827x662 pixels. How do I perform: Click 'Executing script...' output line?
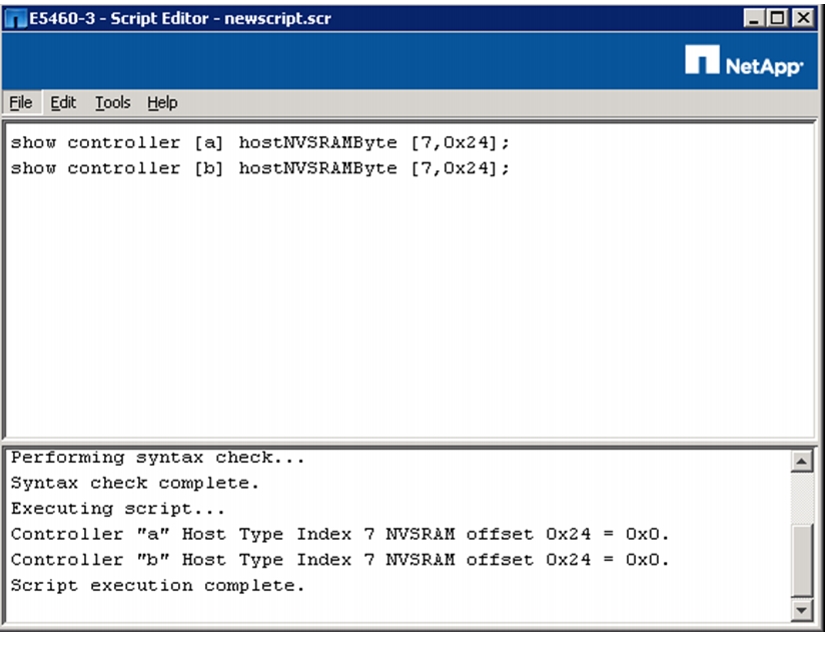pos(118,509)
